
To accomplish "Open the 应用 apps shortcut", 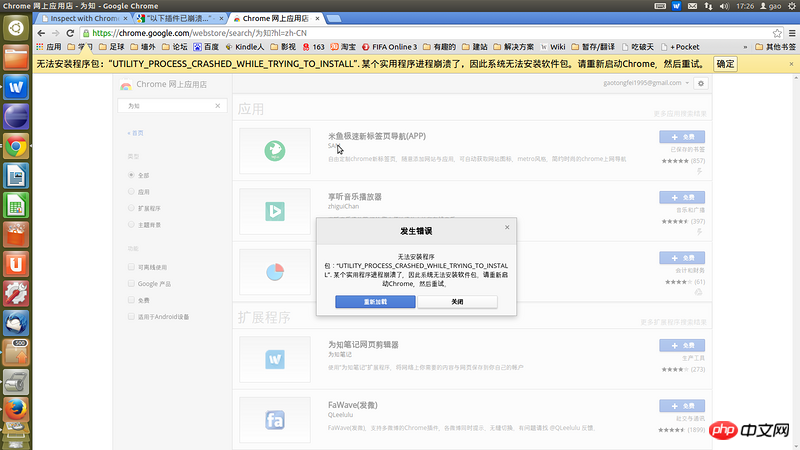I will pos(48,47).
